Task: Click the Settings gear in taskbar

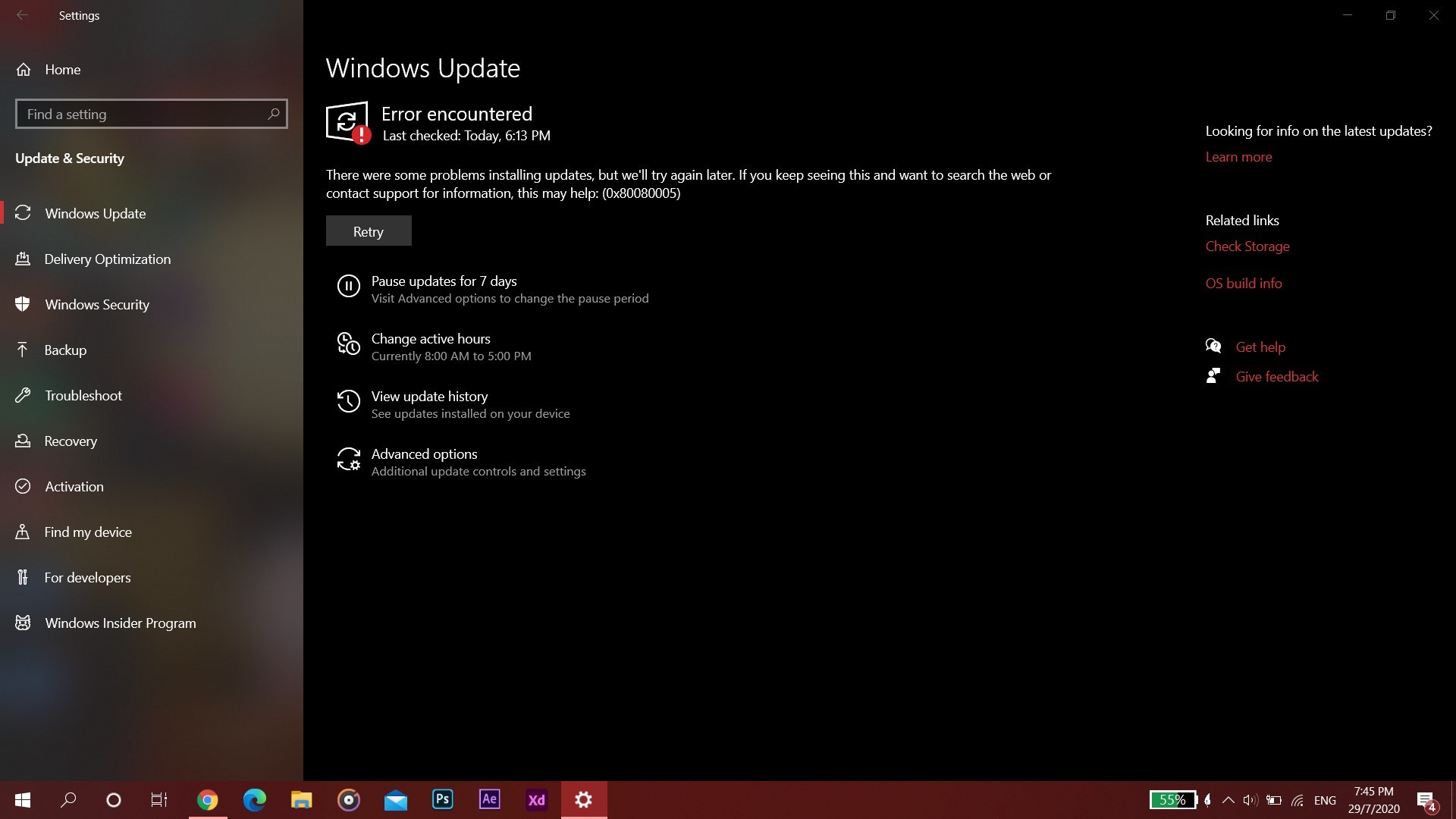Action: (x=584, y=800)
